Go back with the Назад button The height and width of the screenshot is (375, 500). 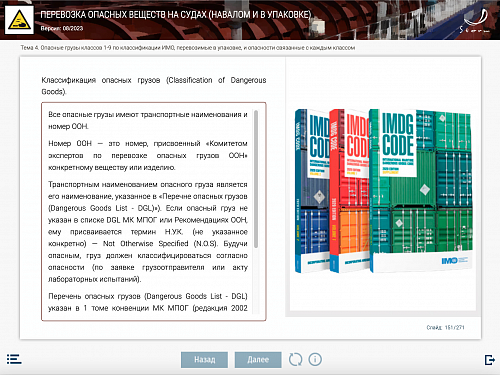(x=204, y=360)
